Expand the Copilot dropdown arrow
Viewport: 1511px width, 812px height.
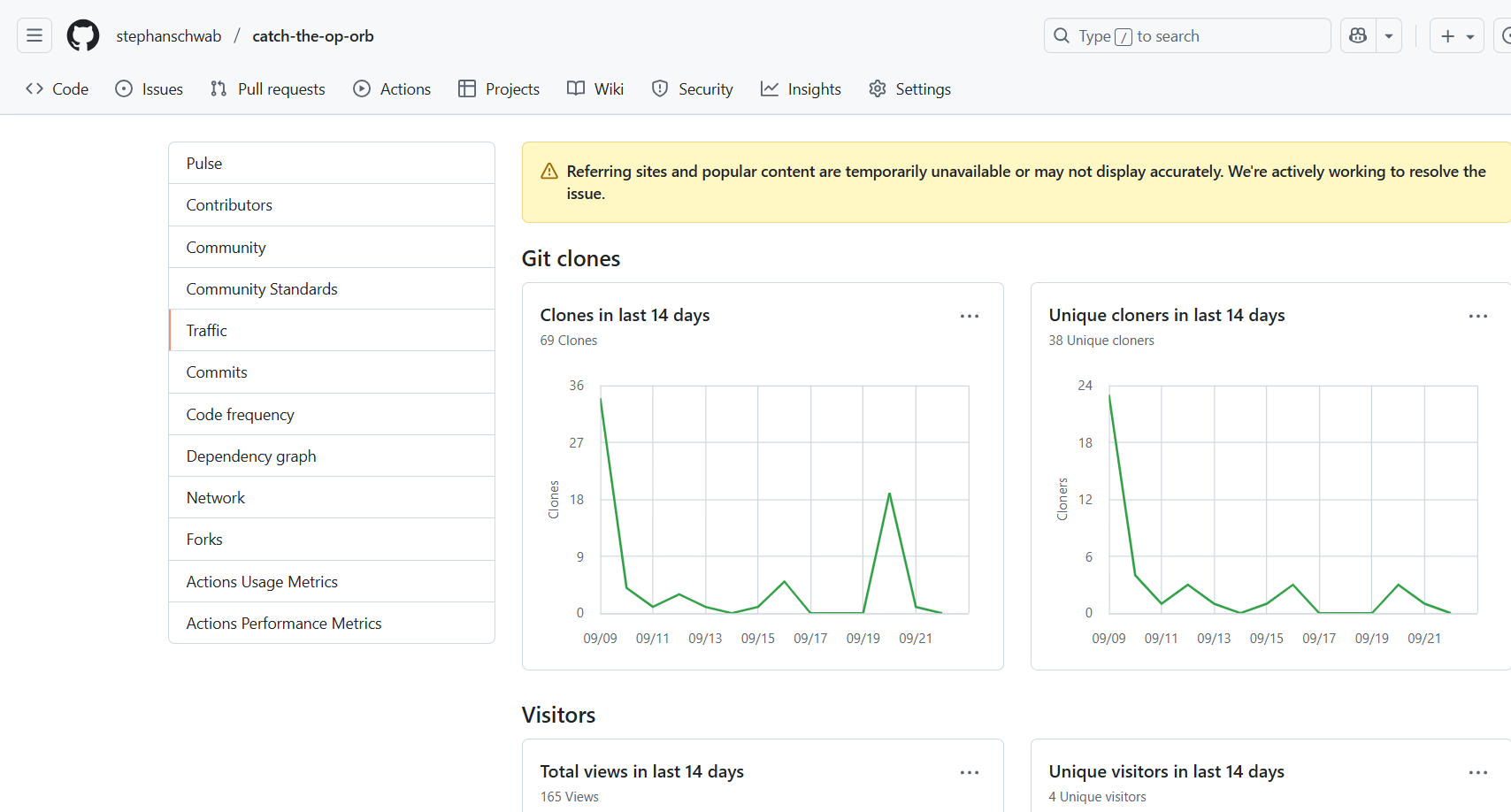click(1389, 36)
